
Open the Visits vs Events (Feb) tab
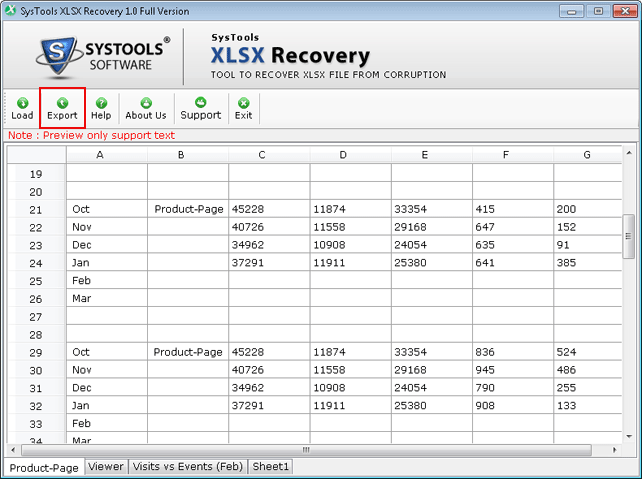coord(188,466)
